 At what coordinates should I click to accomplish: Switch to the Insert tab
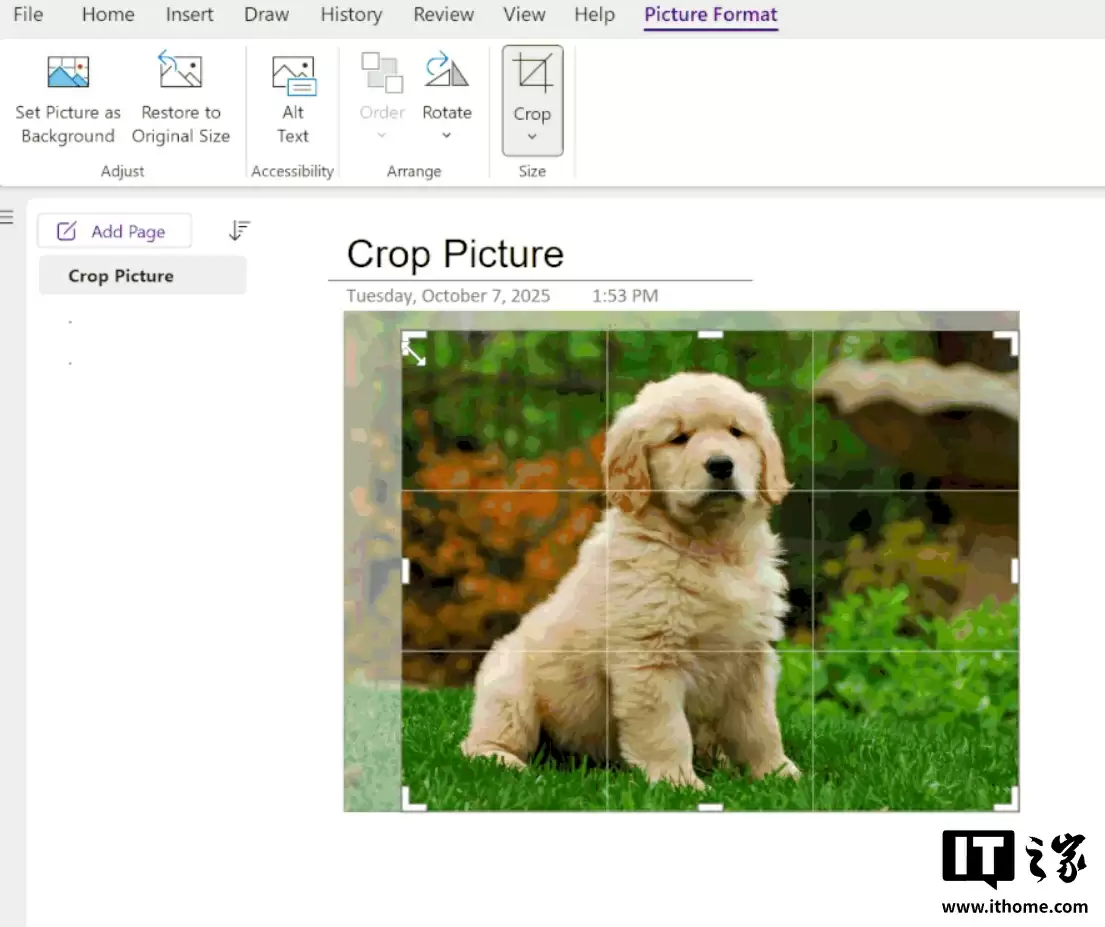190,14
